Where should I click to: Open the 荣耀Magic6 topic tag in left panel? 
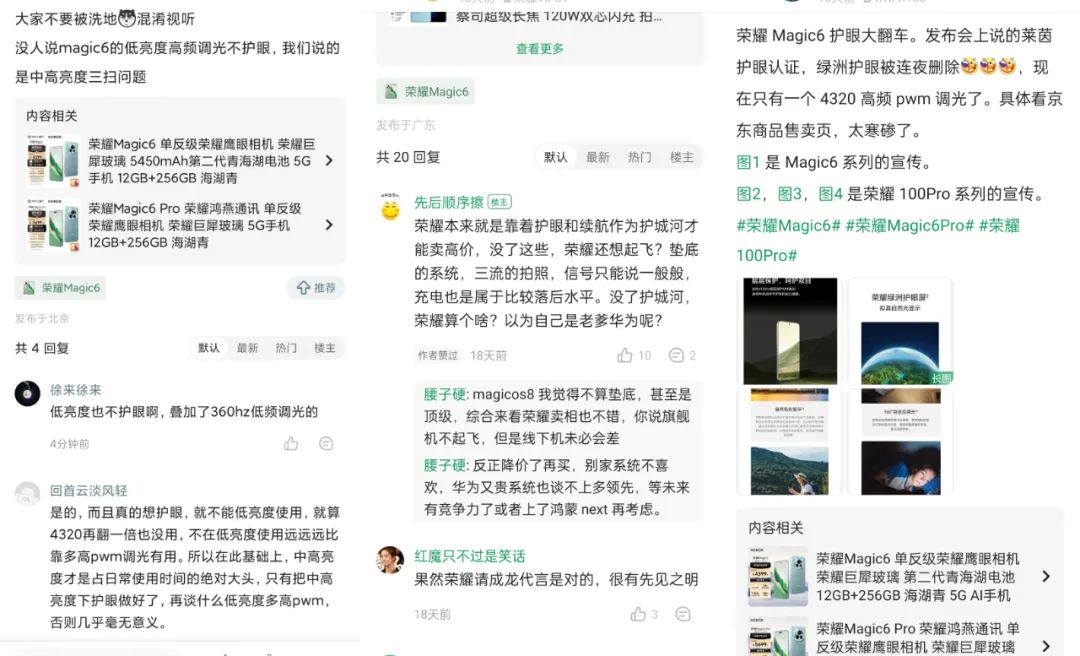(x=61, y=288)
